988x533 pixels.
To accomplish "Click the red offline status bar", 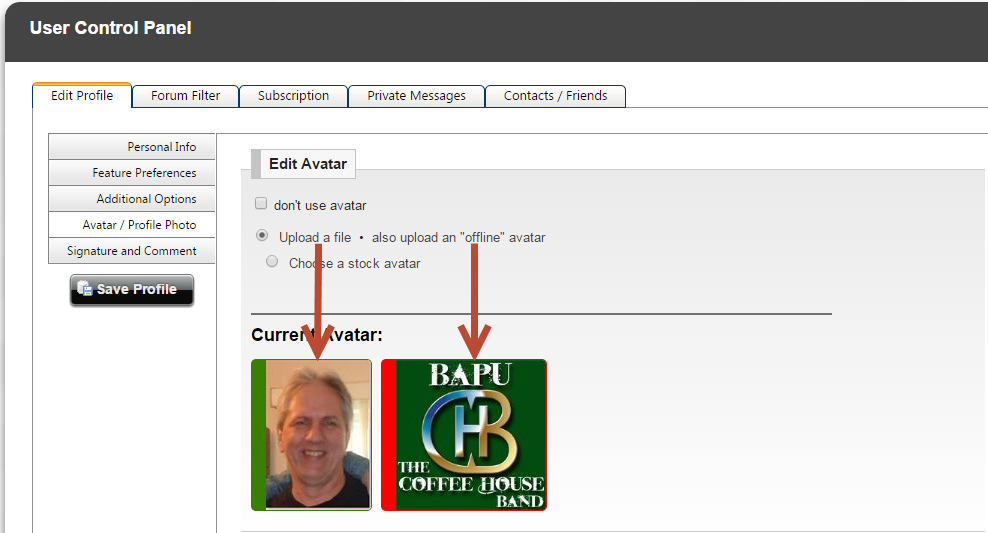I will [x=388, y=435].
